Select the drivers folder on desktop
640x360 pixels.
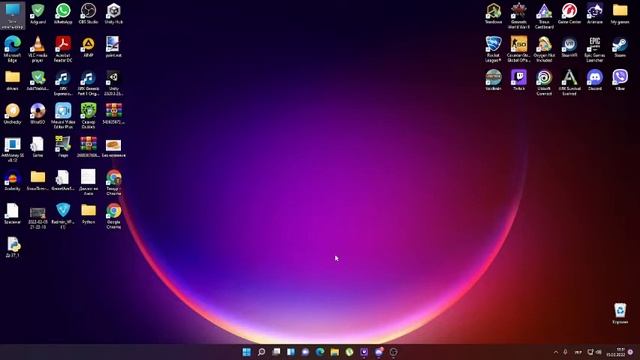coord(12,80)
